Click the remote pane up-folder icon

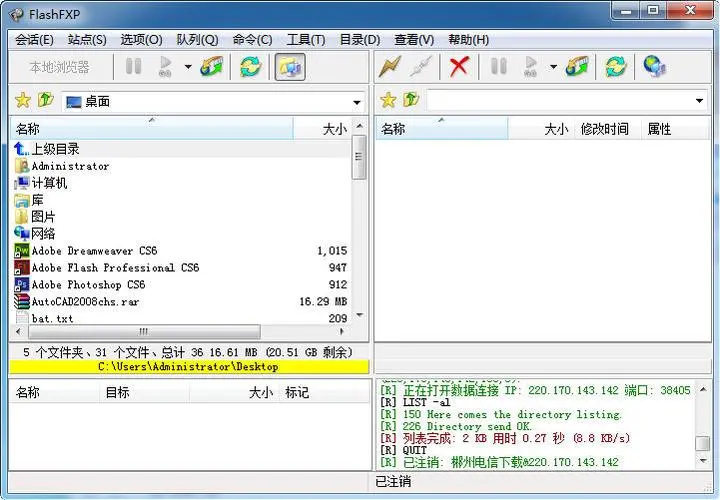coord(411,100)
